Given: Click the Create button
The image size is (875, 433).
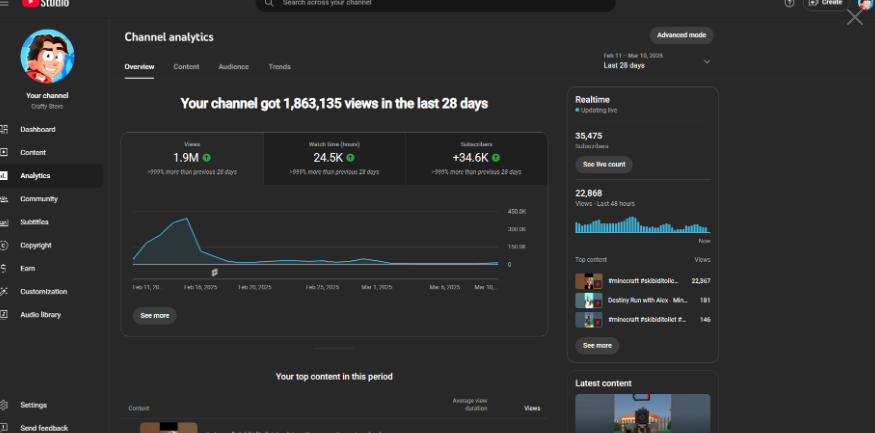Looking at the screenshot, I should click(x=826, y=3).
